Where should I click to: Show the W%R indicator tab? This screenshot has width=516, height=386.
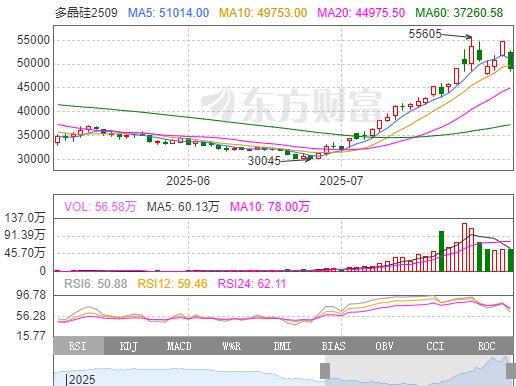tap(232, 346)
